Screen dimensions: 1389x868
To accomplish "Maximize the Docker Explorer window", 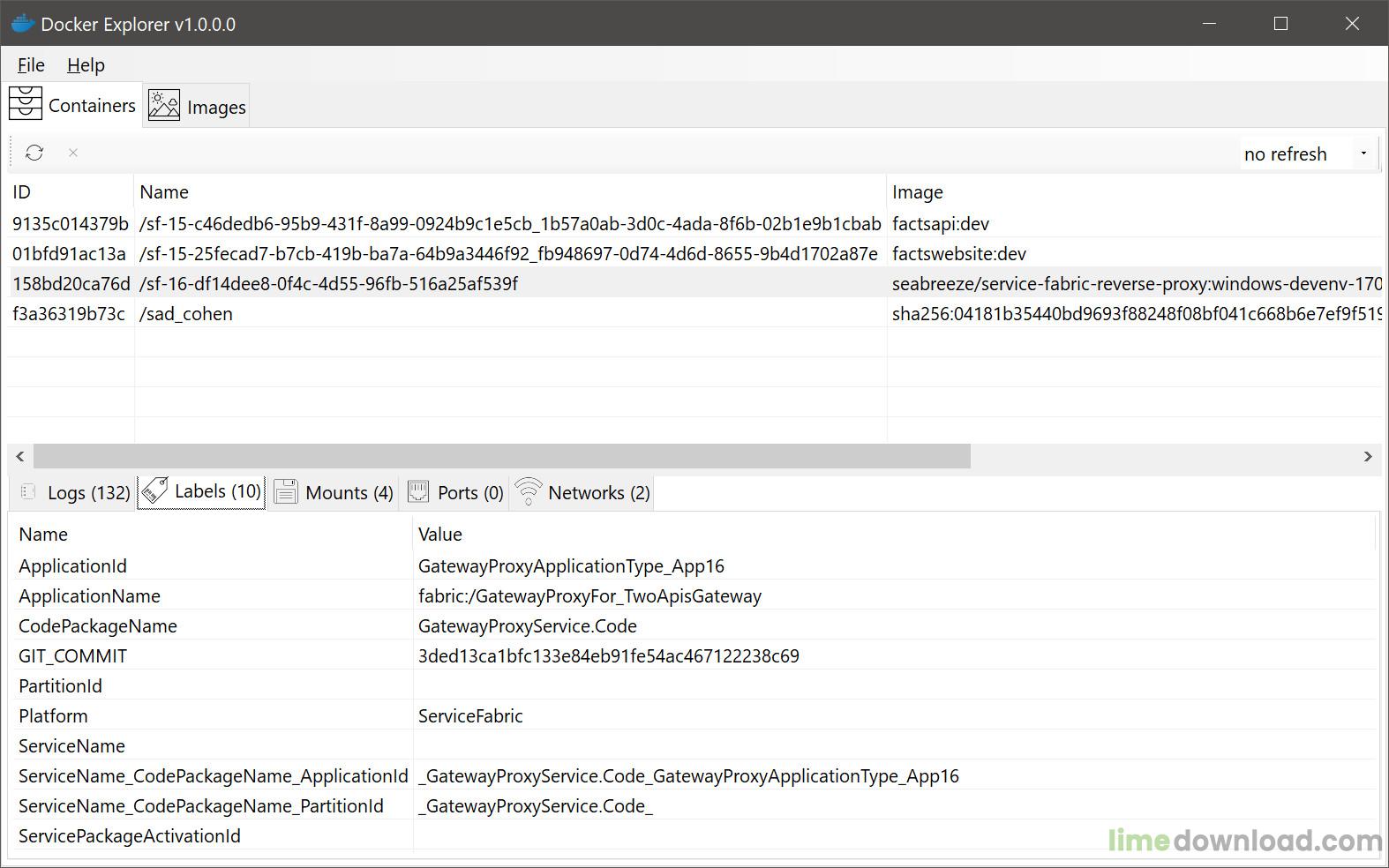I will 1281,24.
